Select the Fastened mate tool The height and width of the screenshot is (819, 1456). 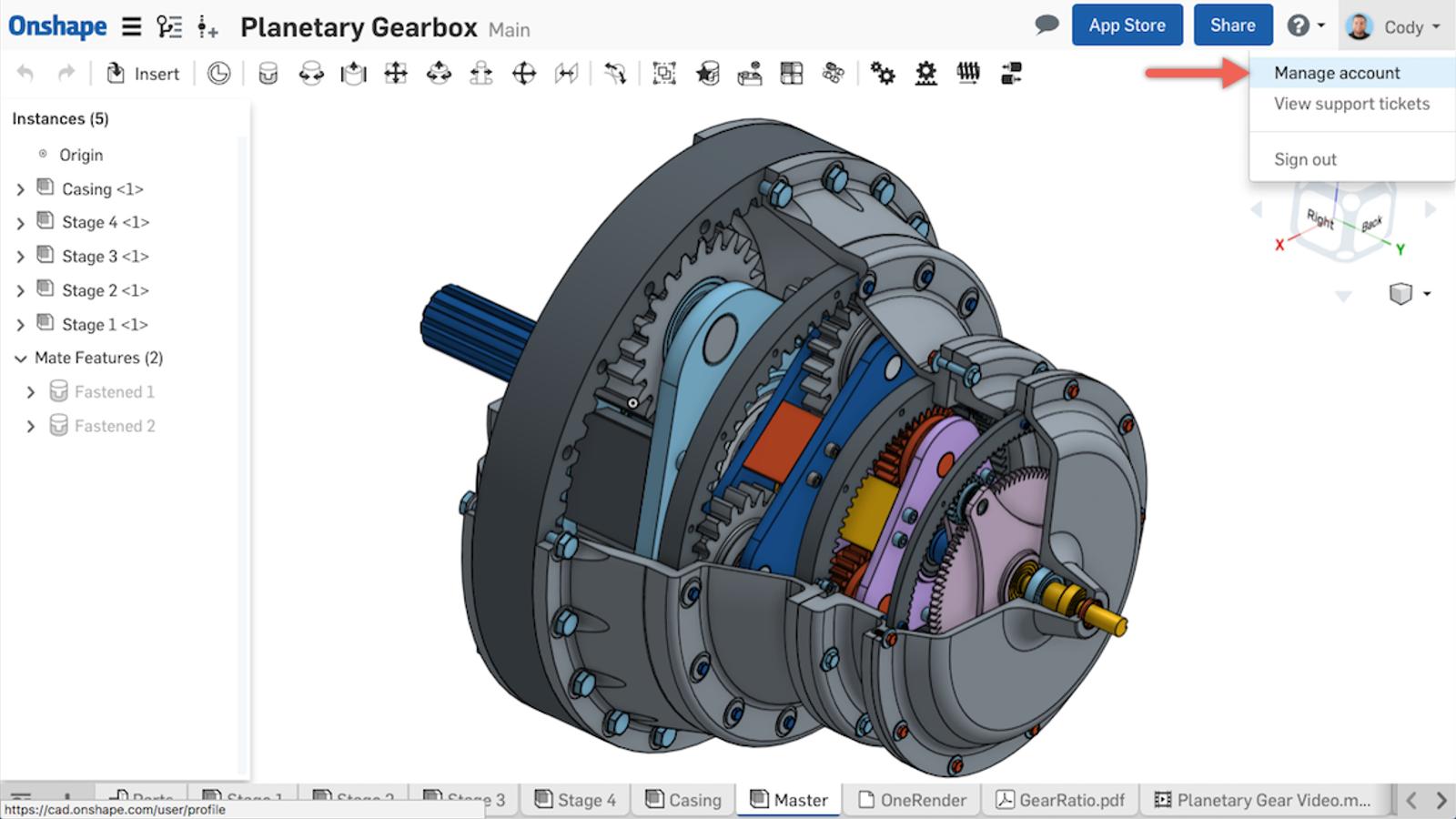click(268, 74)
